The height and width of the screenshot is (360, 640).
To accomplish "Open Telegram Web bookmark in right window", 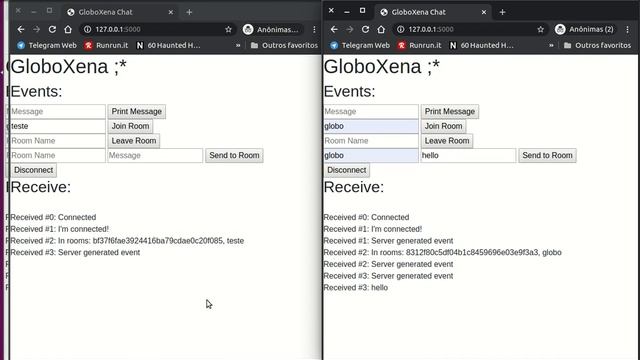I will (x=360, y=45).
